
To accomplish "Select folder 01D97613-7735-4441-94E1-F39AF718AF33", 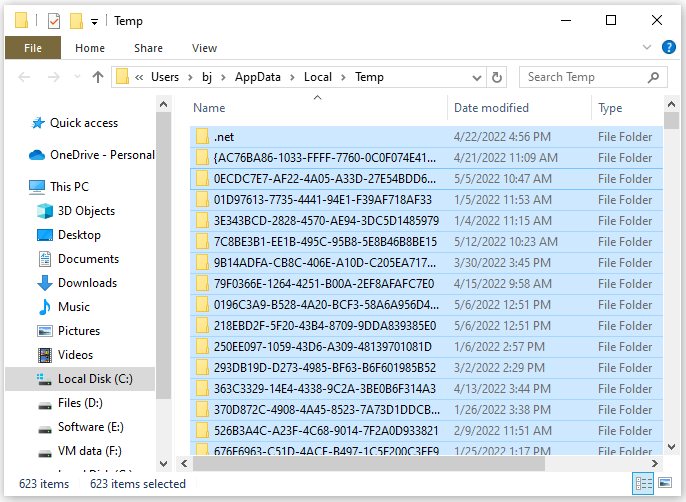I will [x=426, y=200].
